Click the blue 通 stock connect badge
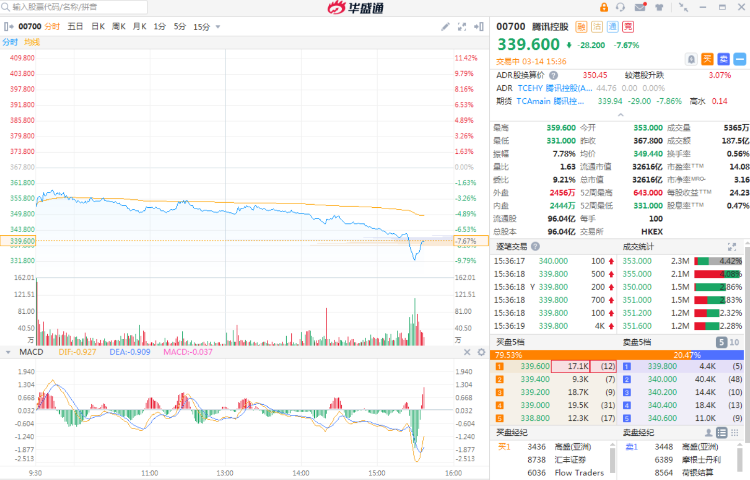This screenshot has width=750, height=480. click(x=613, y=27)
